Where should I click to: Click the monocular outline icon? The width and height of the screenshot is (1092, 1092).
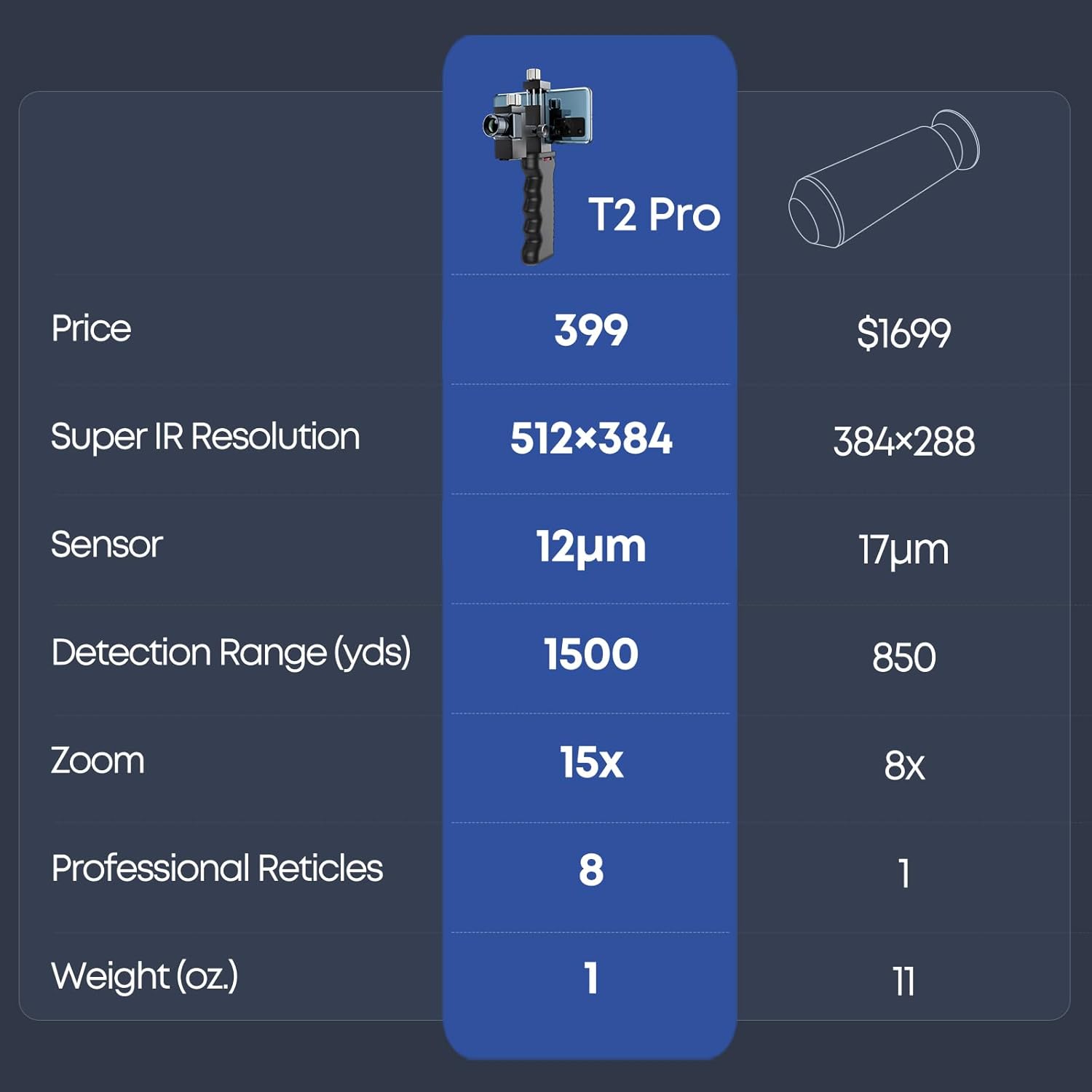(x=884, y=179)
